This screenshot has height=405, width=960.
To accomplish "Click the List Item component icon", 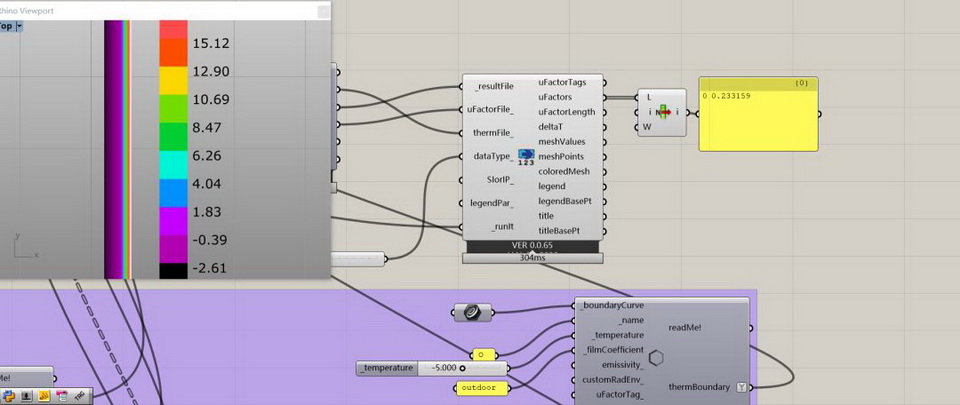I will (x=662, y=112).
